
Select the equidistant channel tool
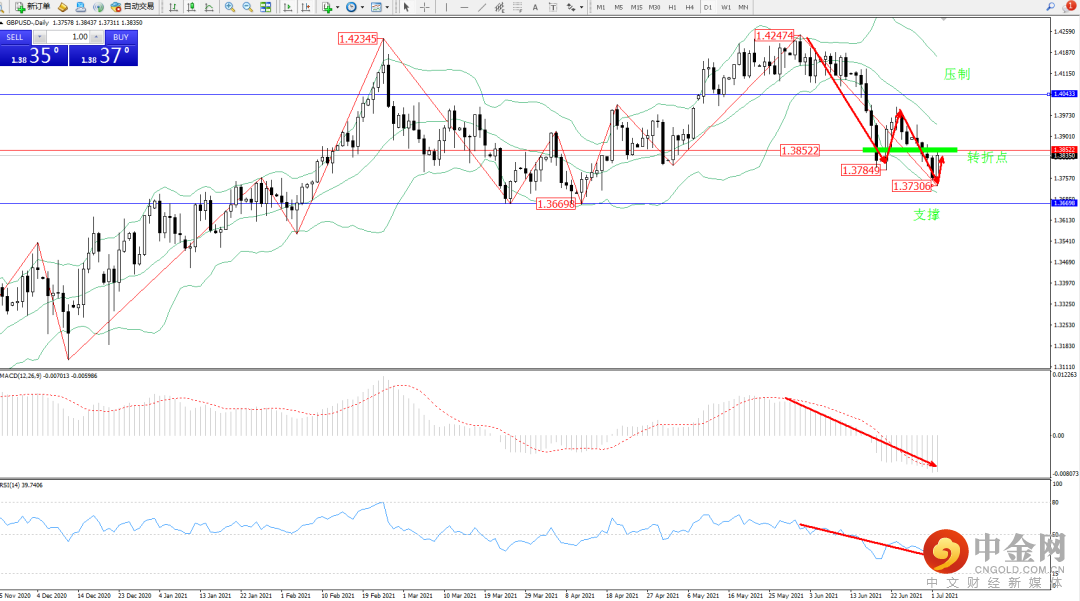pyautogui.click(x=499, y=7)
